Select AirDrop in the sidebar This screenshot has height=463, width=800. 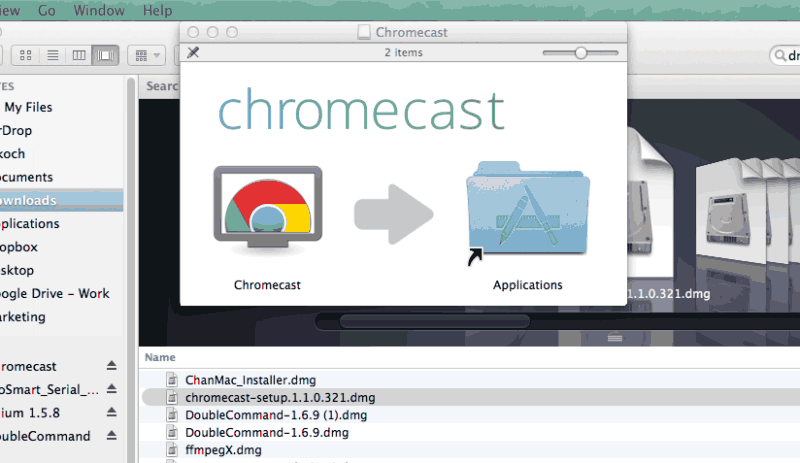[x=16, y=130]
